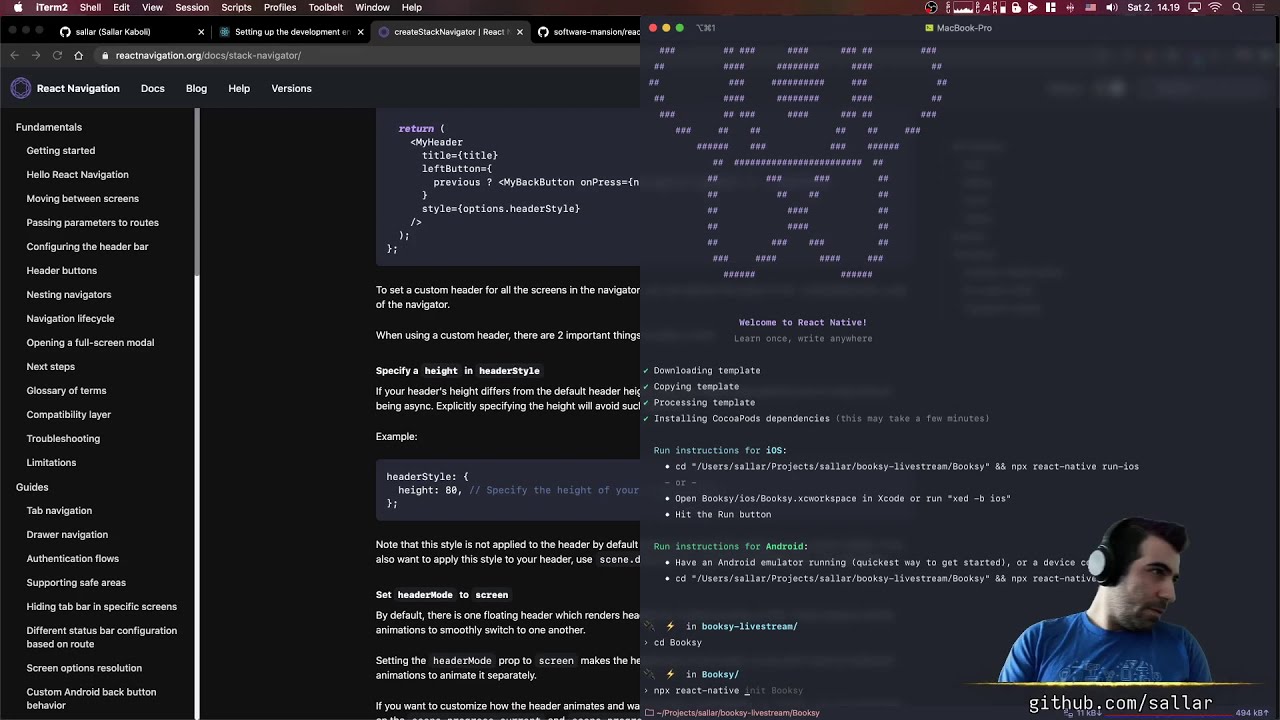Open Next steps sidebar page
The height and width of the screenshot is (720, 1280).
51,366
